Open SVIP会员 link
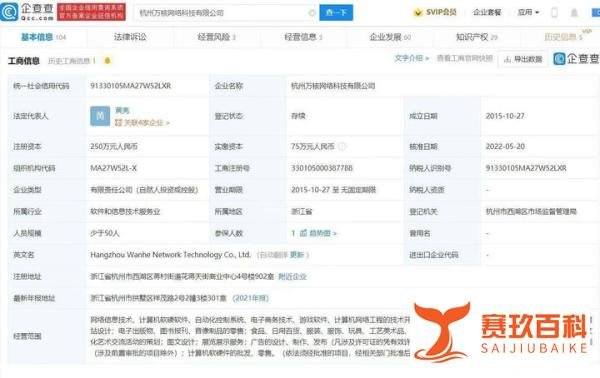600x378 pixels. (441, 12)
